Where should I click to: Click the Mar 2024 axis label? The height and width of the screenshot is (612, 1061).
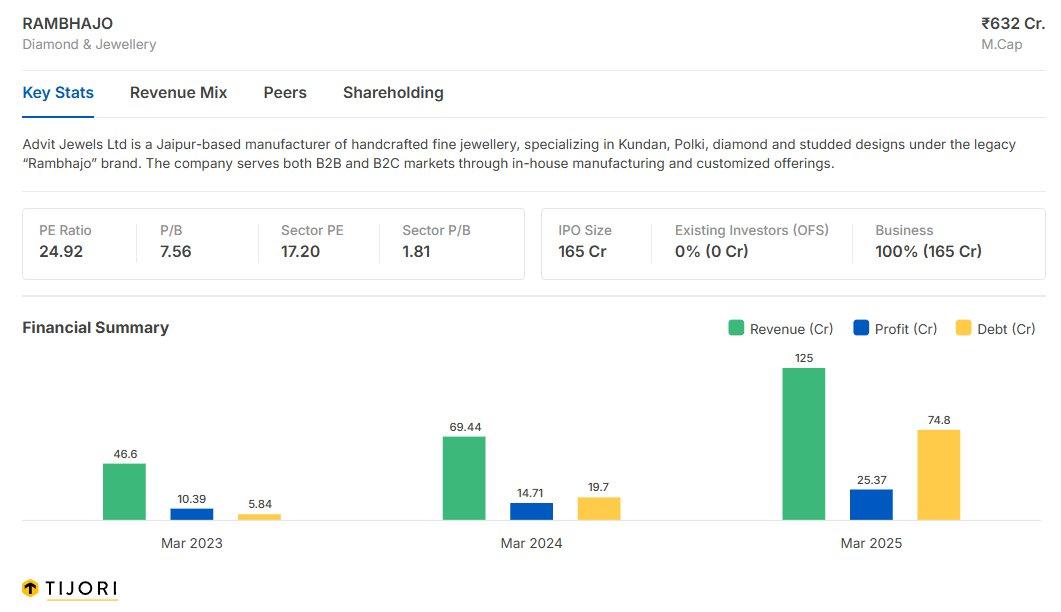pyautogui.click(x=531, y=543)
